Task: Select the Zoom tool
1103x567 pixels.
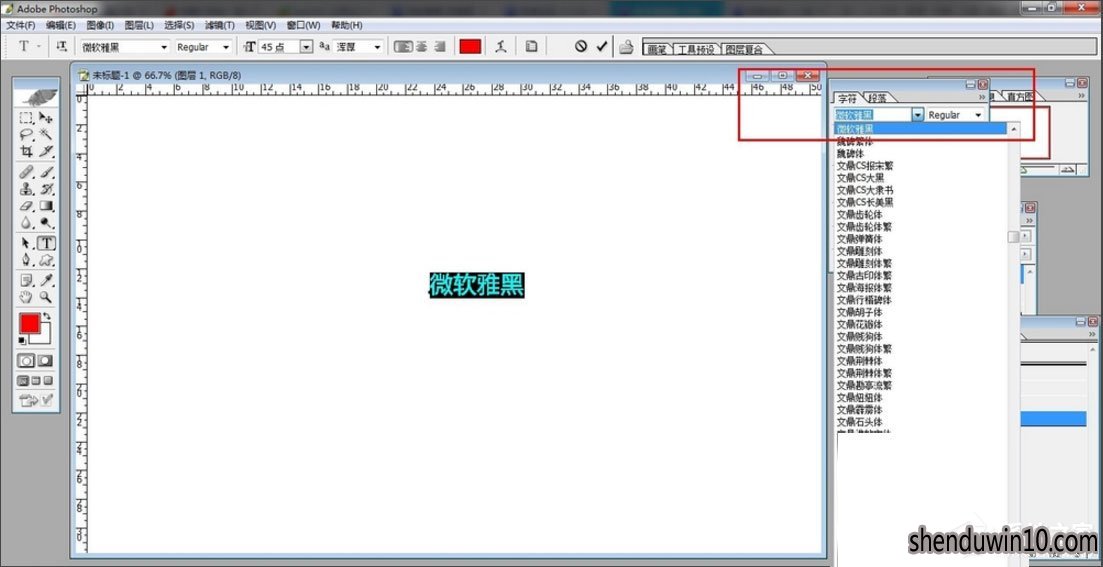Action: click(x=46, y=297)
